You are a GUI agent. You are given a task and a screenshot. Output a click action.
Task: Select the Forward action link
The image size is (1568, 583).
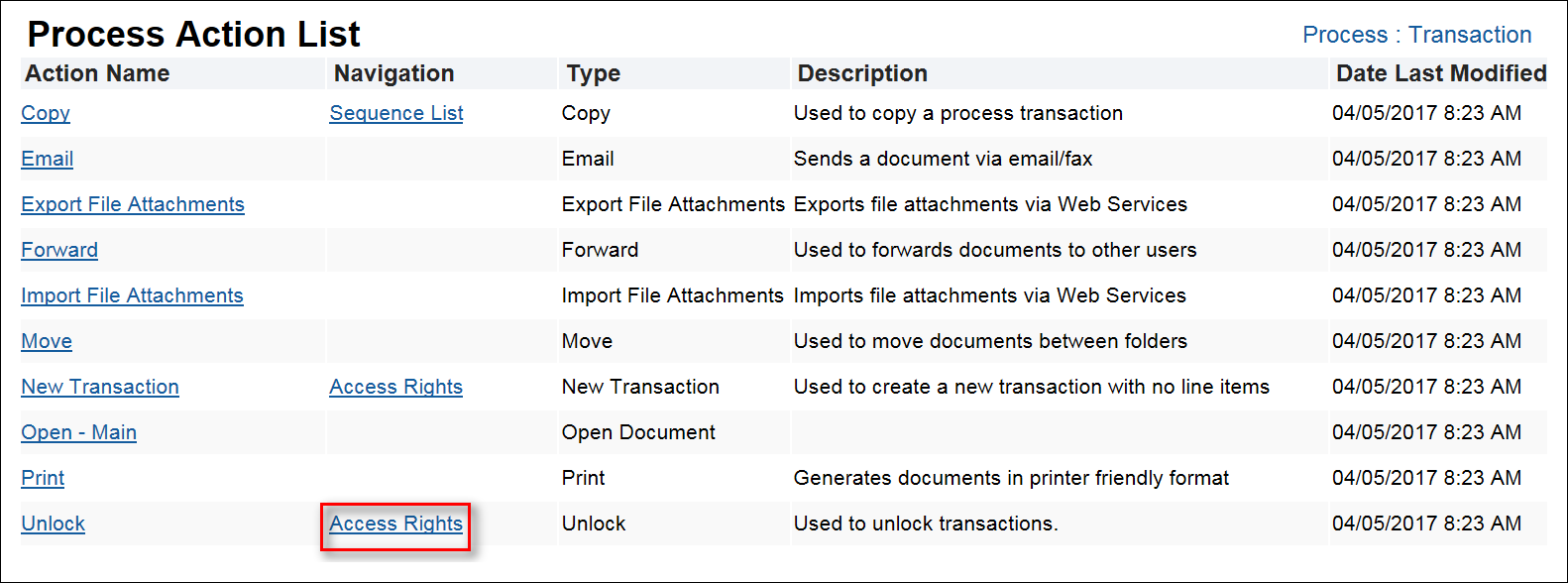click(x=59, y=250)
